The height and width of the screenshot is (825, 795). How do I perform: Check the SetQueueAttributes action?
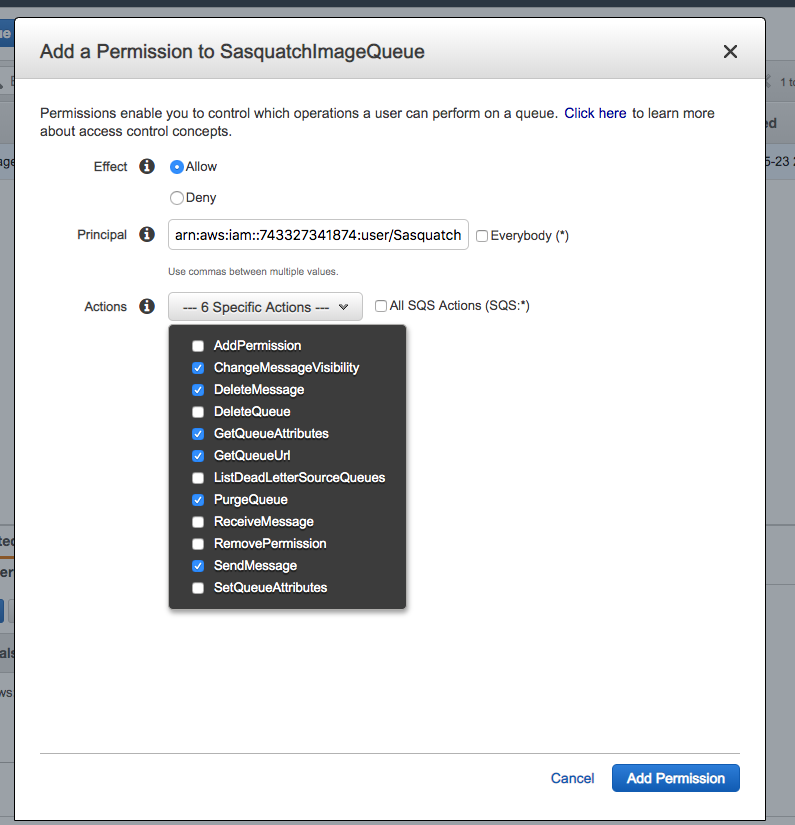[x=198, y=588]
